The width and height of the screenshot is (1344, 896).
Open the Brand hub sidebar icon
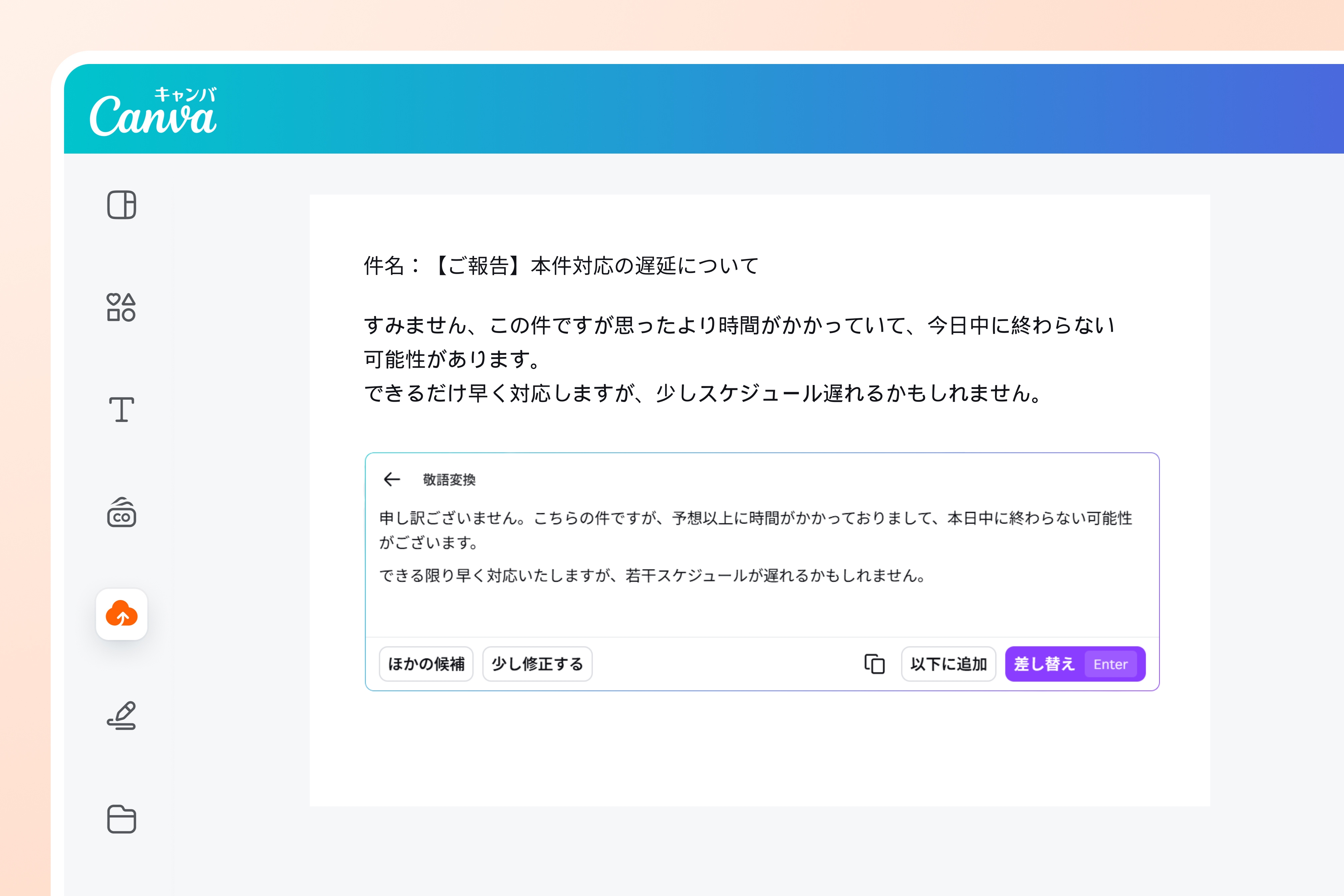pyautogui.click(x=122, y=512)
